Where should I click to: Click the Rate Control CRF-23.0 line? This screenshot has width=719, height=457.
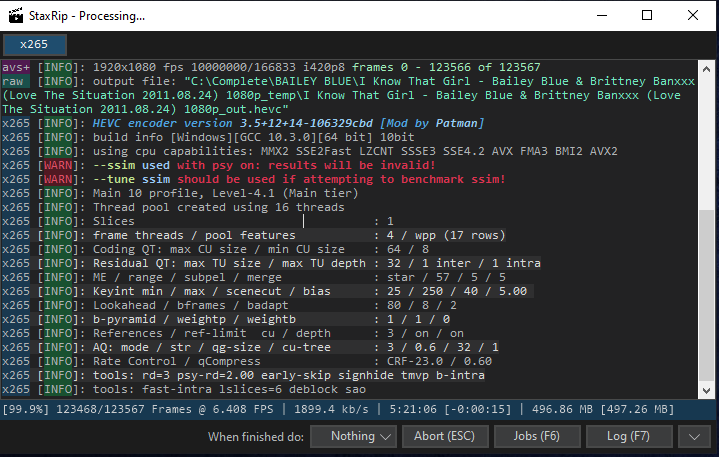(x=247, y=361)
